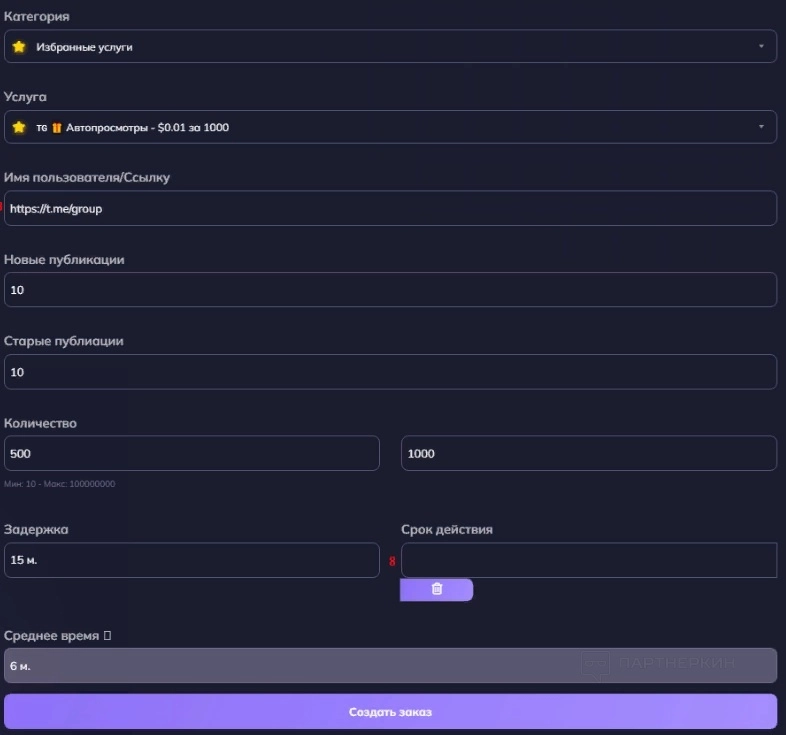Click the empty Срок действия field
The image size is (786, 735).
click(589, 560)
